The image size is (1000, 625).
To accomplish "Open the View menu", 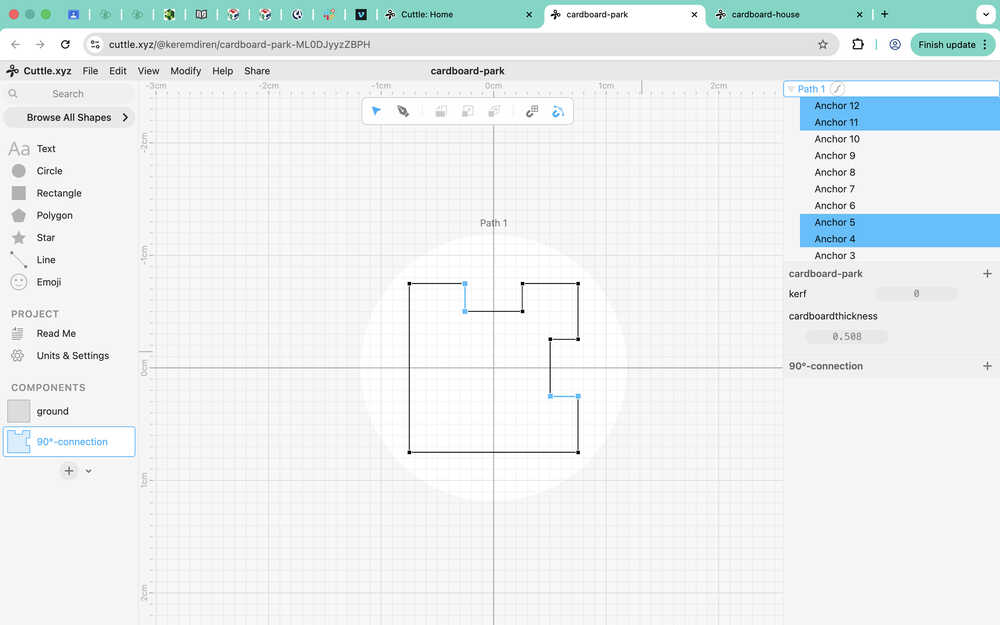I will (149, 71).
